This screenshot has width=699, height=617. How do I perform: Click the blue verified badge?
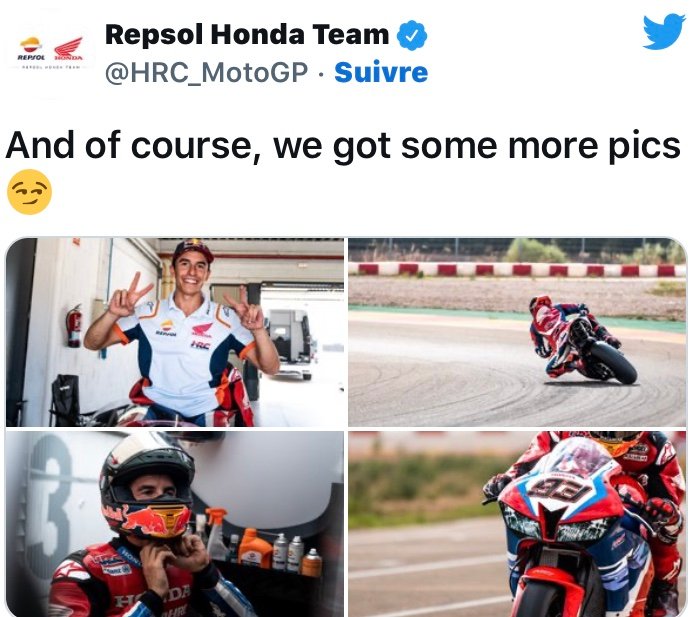pyautogui.click(x=412, y=35)
